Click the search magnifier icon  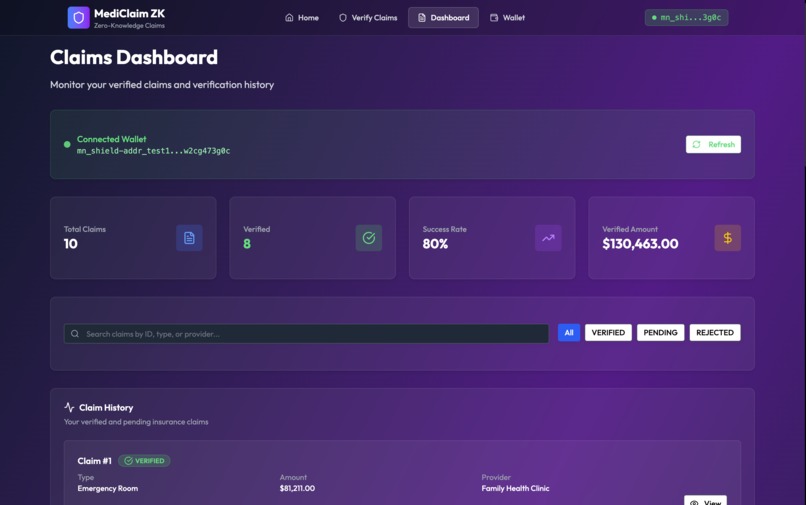[75, 334]
